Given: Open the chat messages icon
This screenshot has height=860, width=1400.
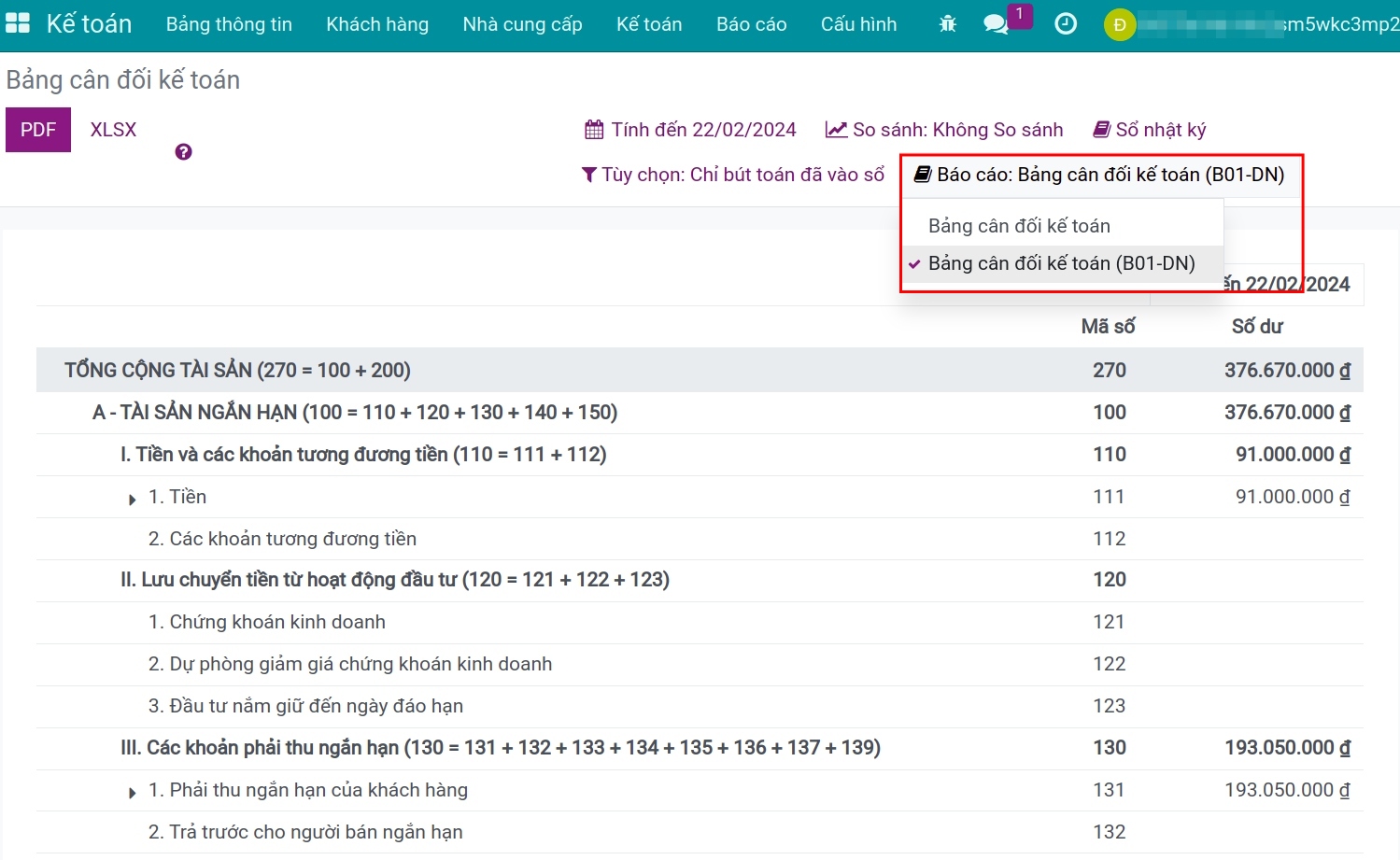Looking at the screenshot, I should [x=997, y=24].
